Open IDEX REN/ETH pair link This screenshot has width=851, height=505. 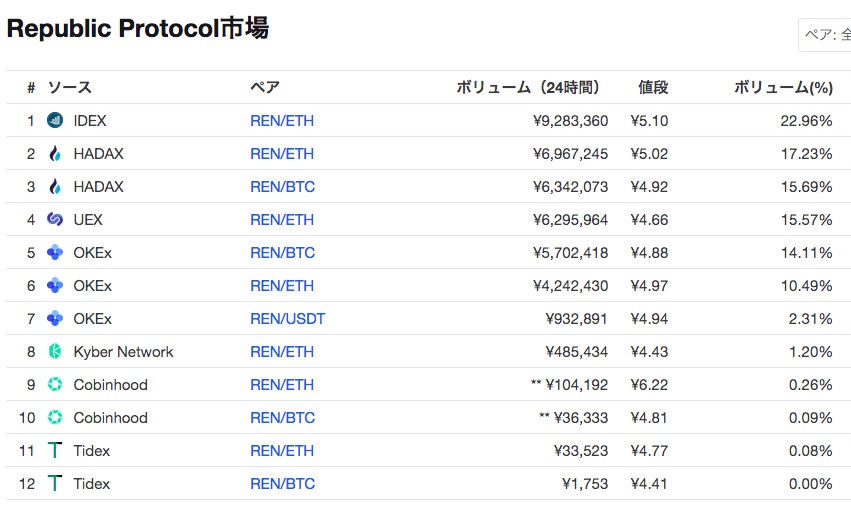coord(282,121)
